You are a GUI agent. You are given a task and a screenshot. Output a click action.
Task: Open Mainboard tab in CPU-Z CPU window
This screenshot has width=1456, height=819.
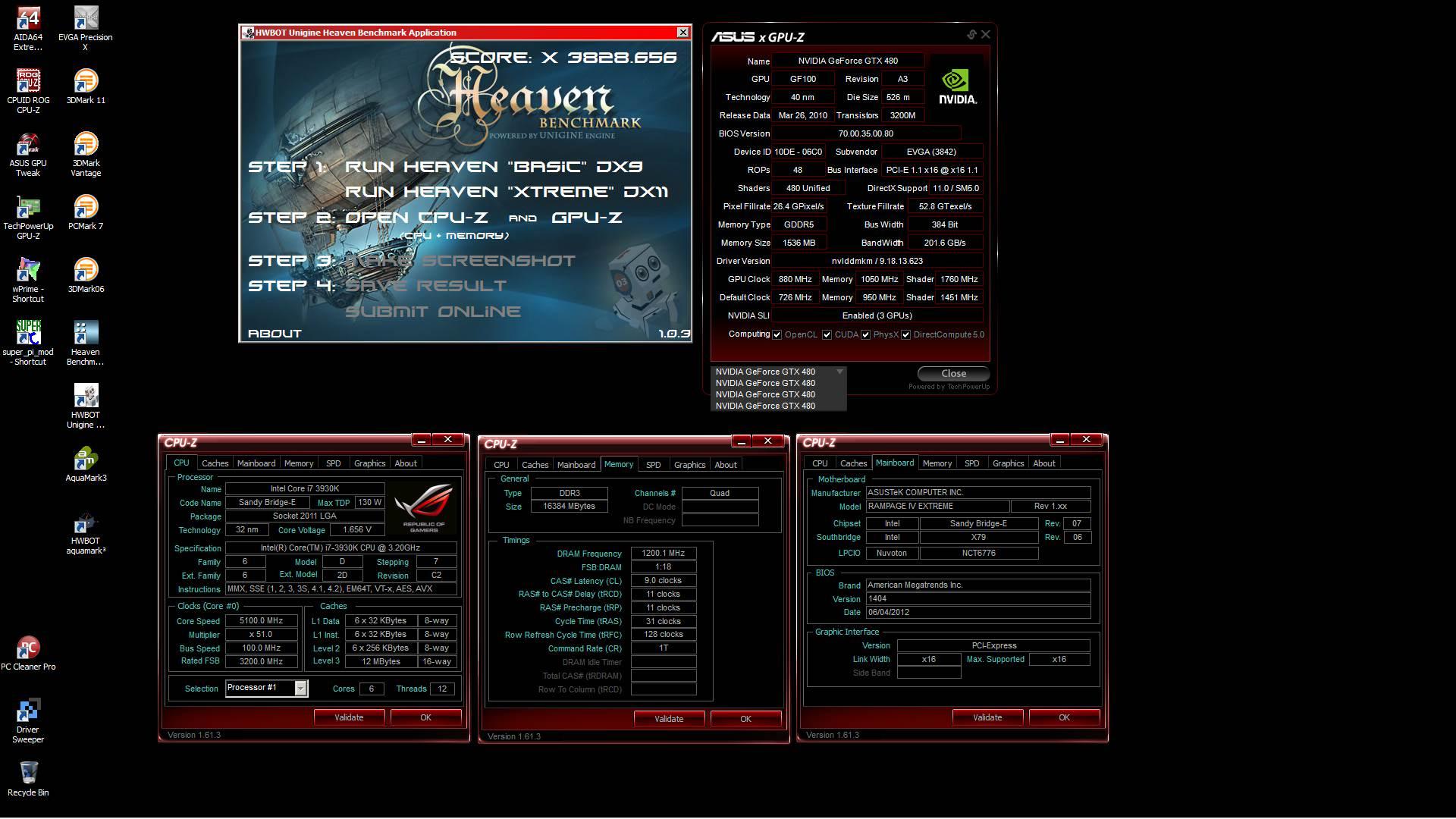(256, 463)
